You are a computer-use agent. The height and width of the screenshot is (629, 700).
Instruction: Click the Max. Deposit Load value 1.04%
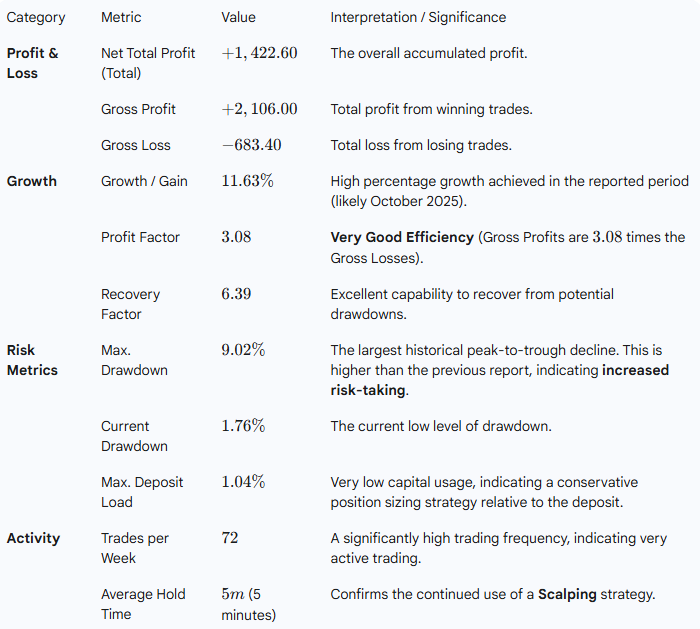(243, 482)
